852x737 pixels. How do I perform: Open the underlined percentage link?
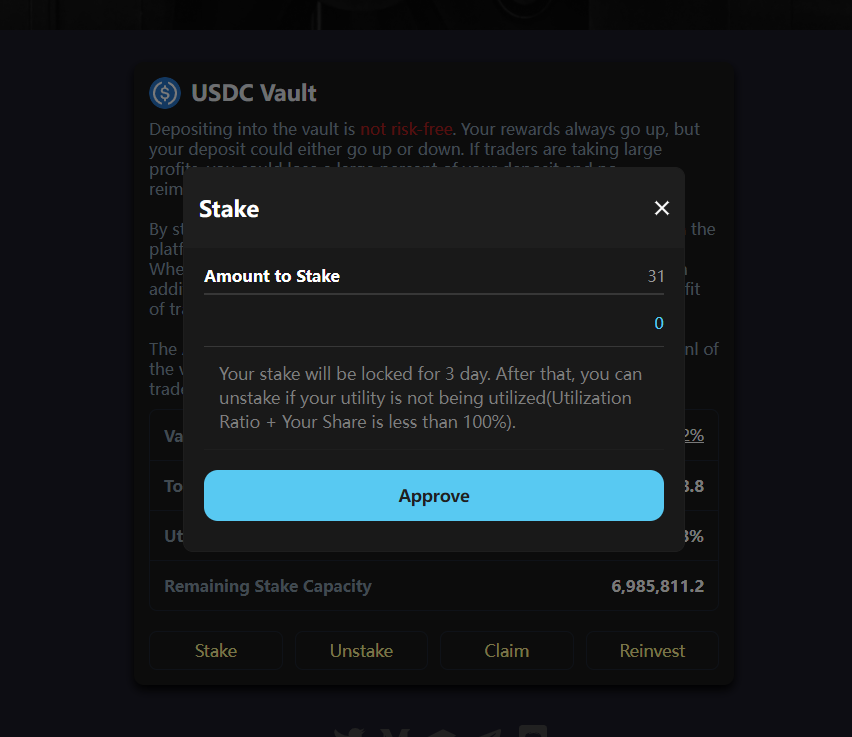[694, 435]
